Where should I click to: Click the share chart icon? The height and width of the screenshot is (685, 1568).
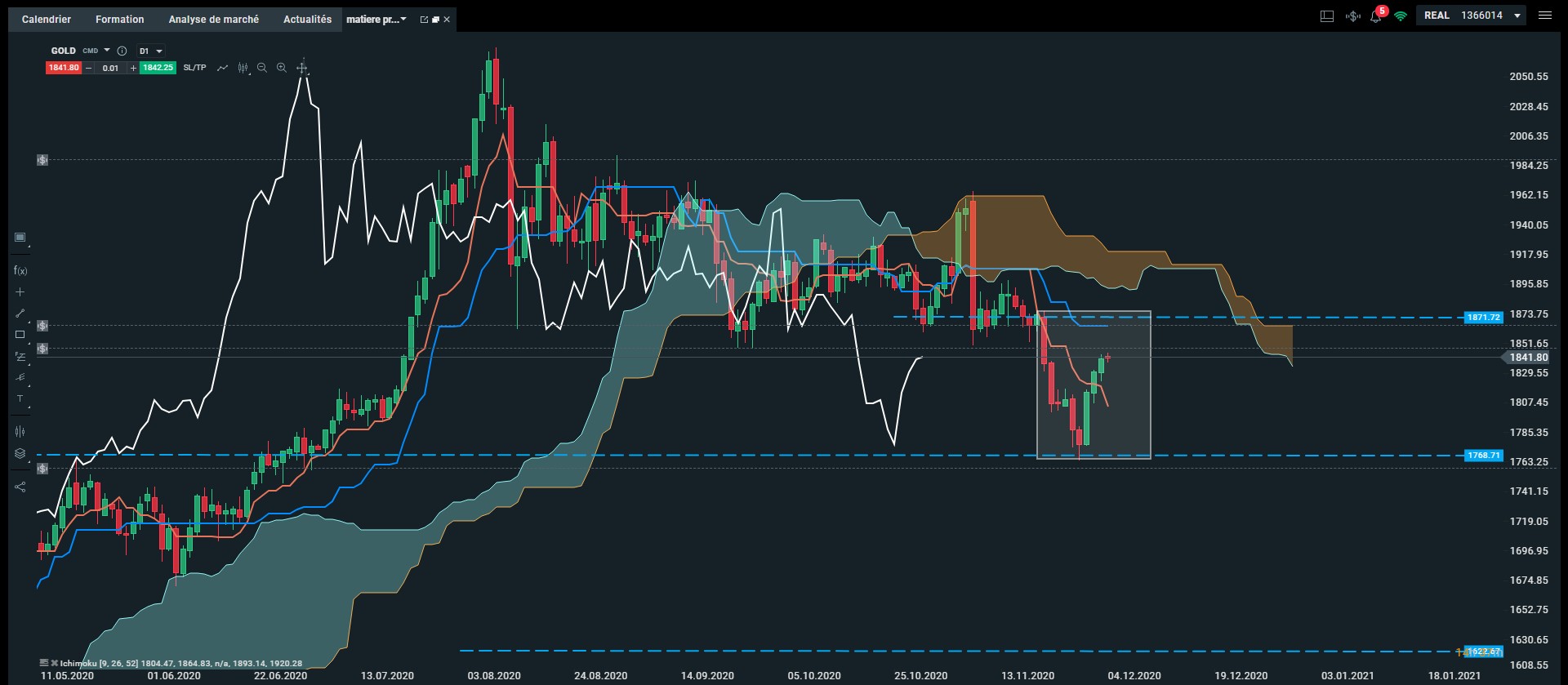click(x=20, y=487)
